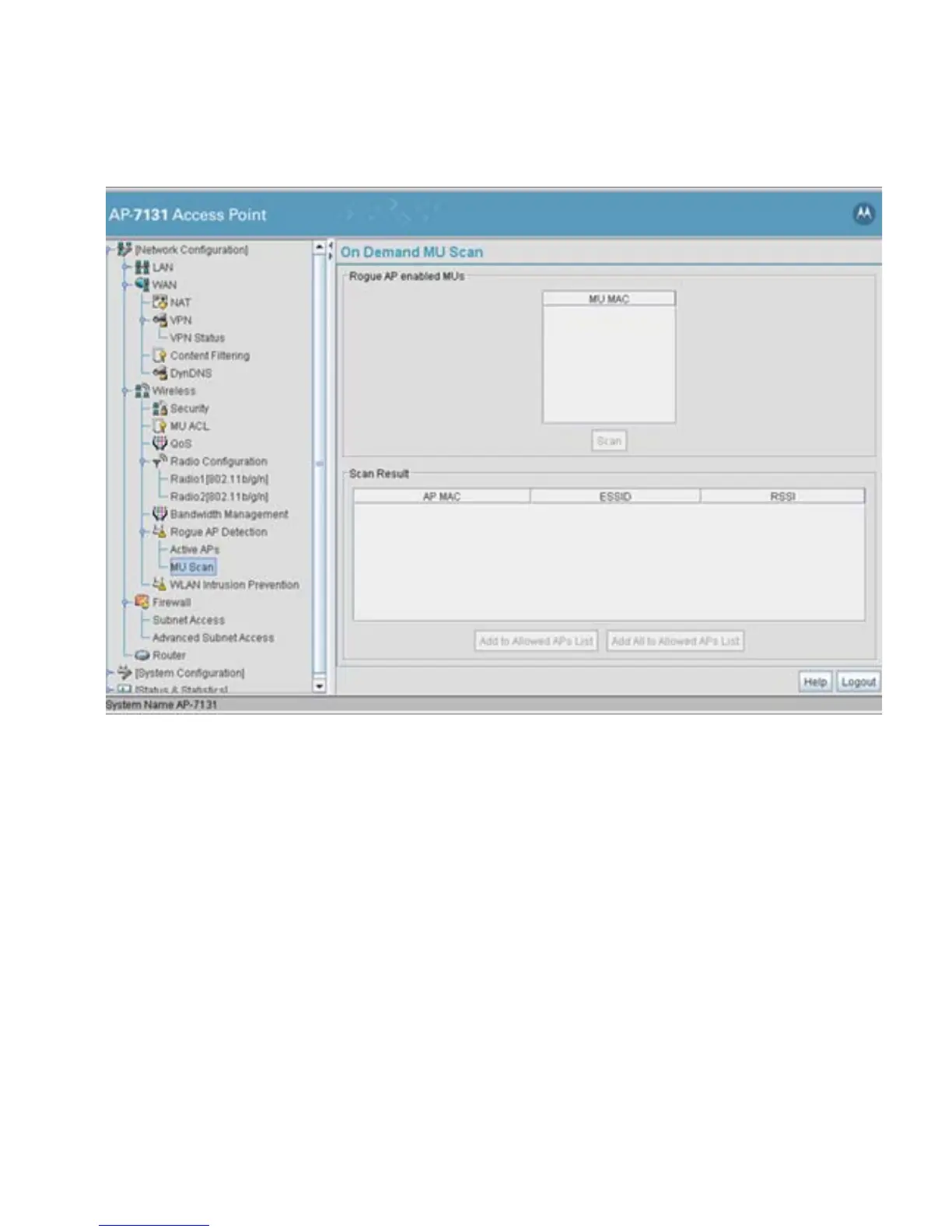Click the MU ACL icon
952x1232 pixels.
pyautogui.click(x=160, y=426)
